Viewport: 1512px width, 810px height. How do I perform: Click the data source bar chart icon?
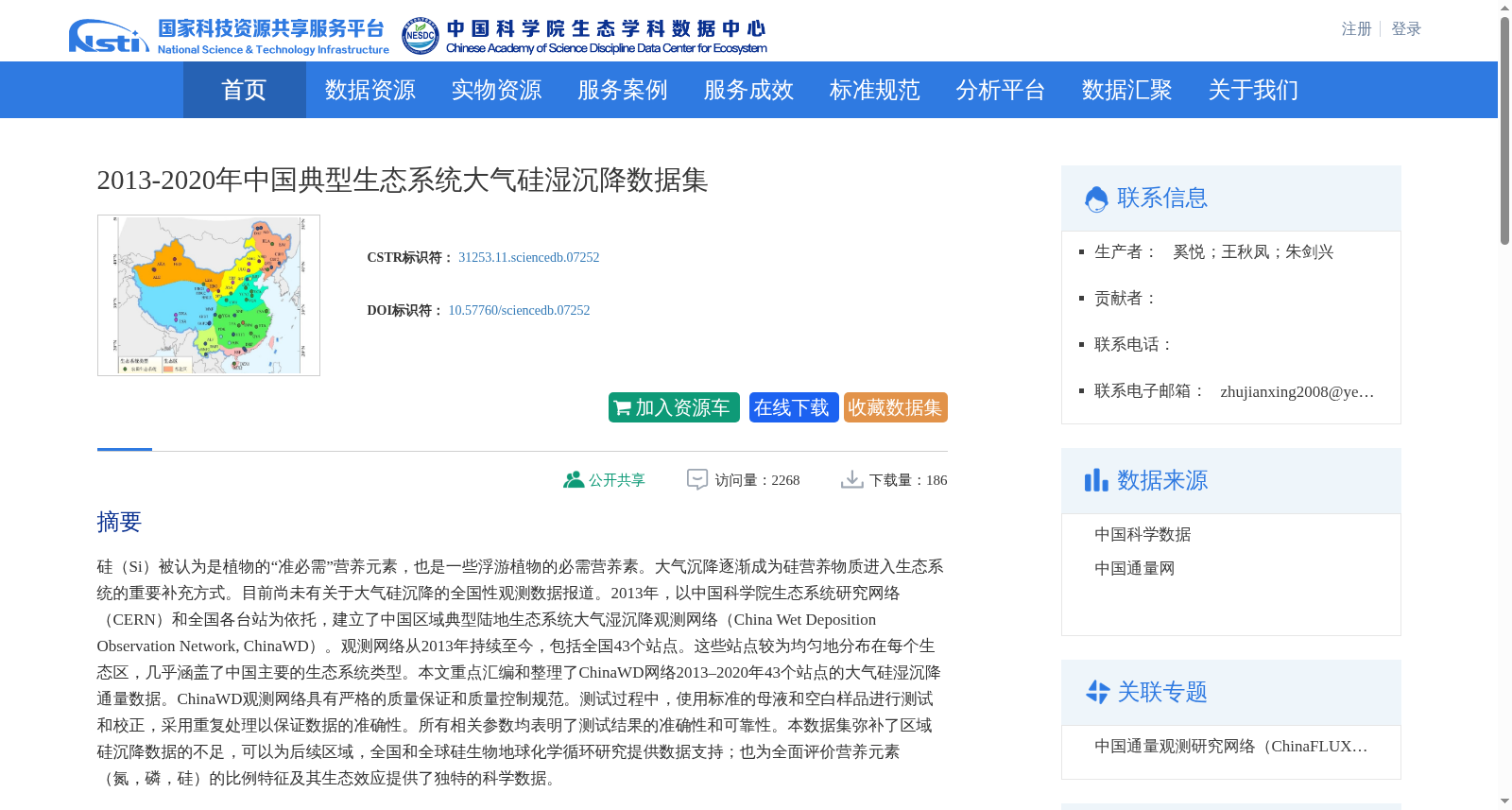pyautogui.click(x=1096, y=480)
